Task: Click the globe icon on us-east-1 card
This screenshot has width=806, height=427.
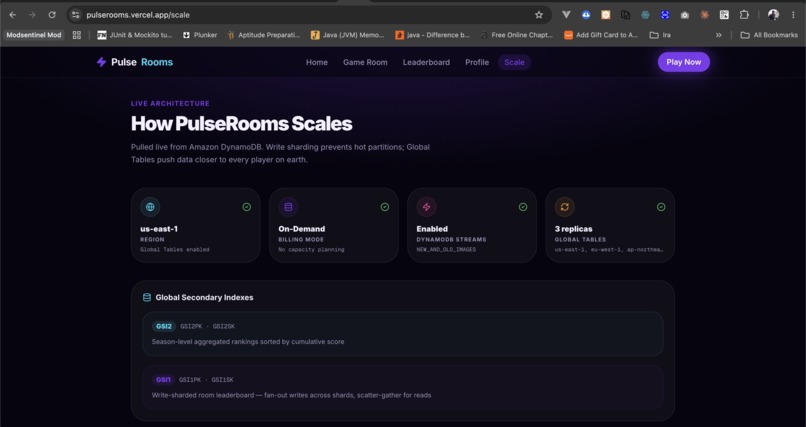Action: (x=150, y=207)
